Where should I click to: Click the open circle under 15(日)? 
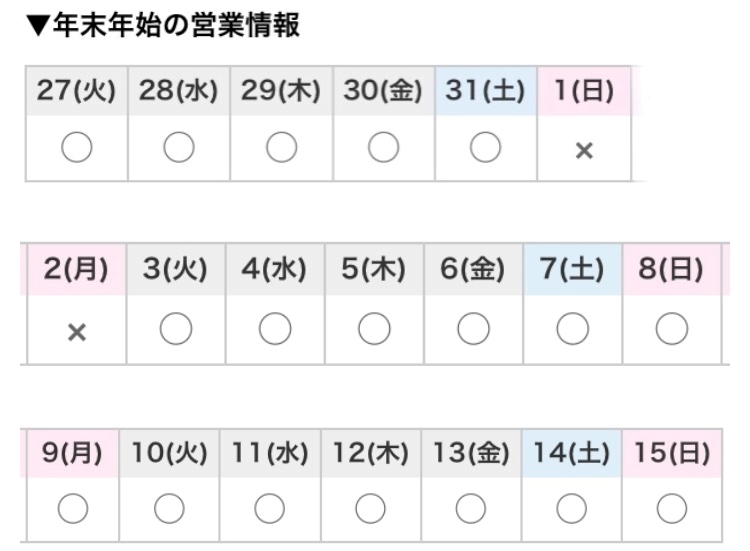pos(671,509)
